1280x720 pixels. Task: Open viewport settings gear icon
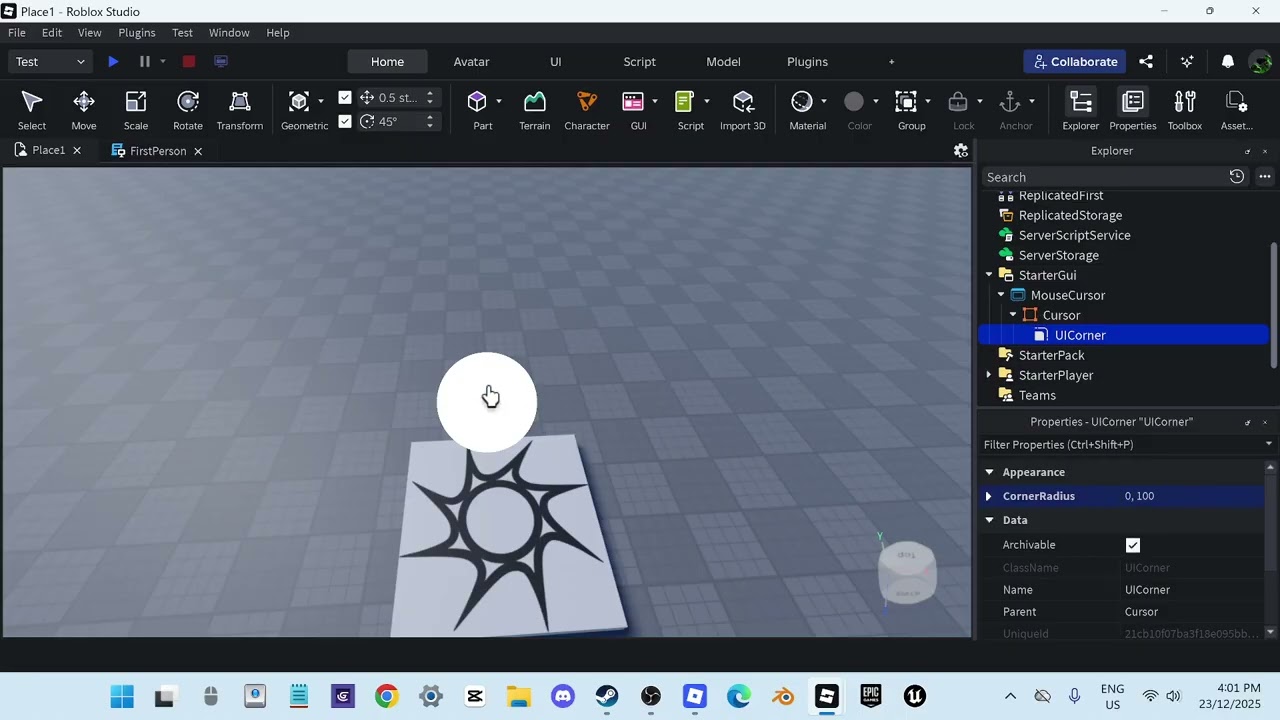961,151
